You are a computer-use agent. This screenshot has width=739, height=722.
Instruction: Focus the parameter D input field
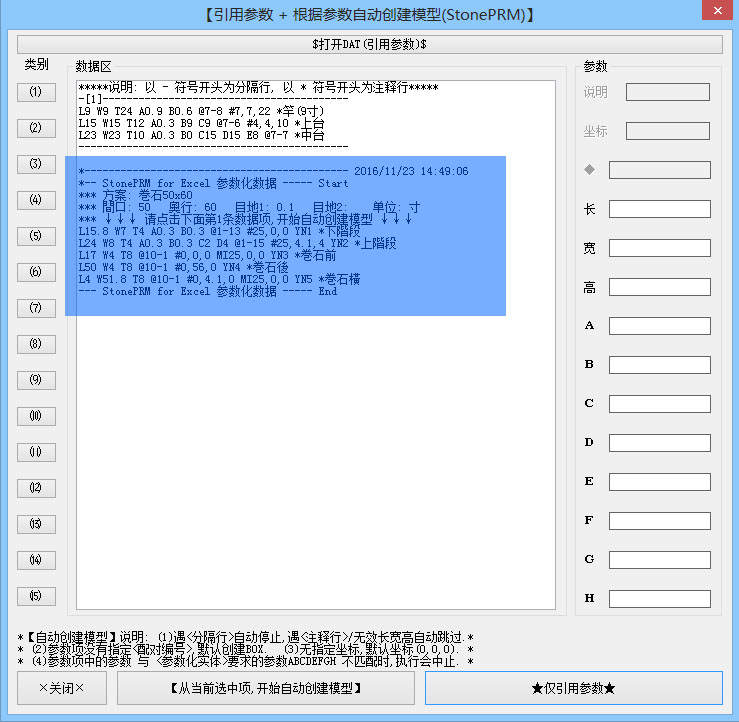[660, 443]
